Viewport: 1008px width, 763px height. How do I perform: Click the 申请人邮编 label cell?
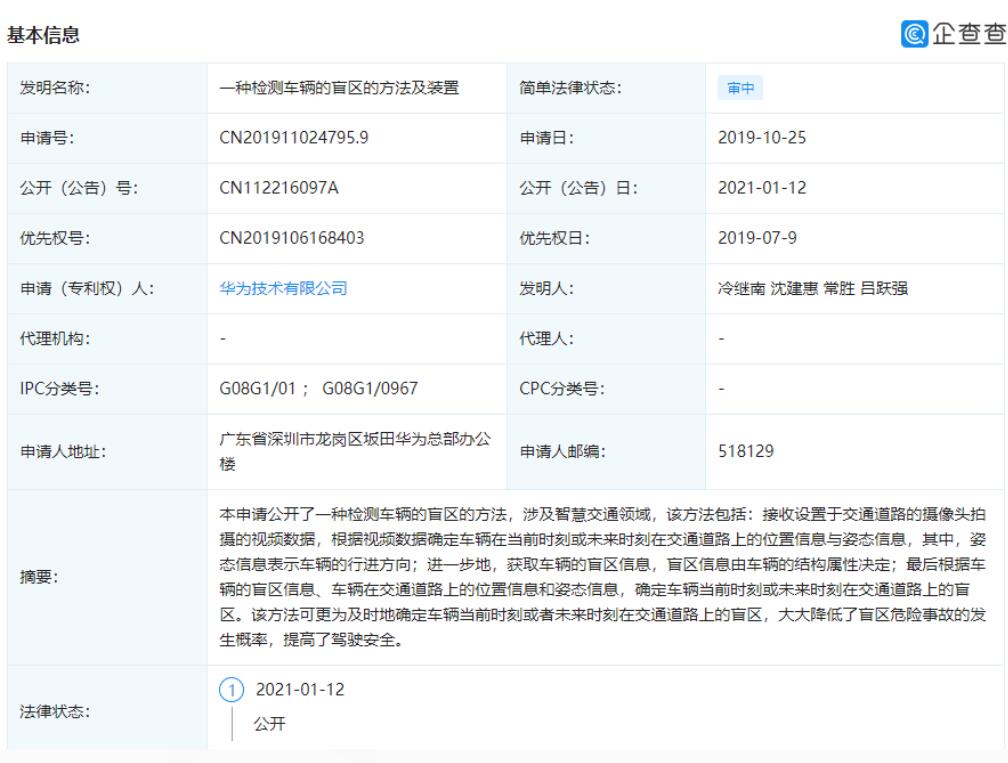pyautogui.click(x=606, y=452)
